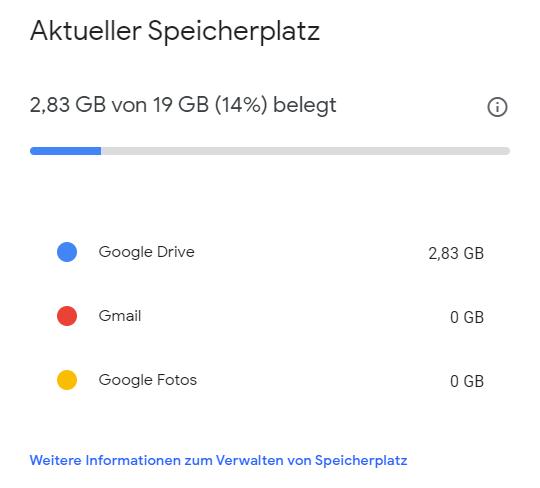Click the 2,83 GB von 19 GB text
Image resolution: width=540 pixels, height=488 pixels.
click(x=120, y=105)
